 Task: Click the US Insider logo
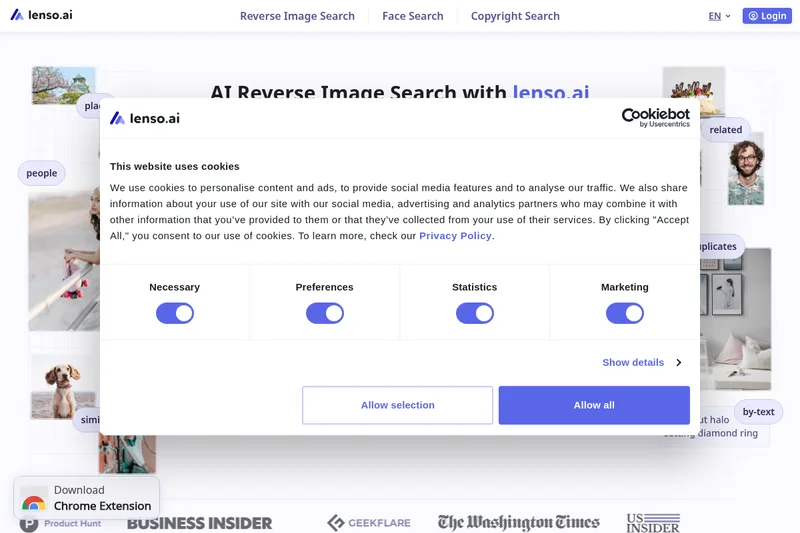point(653,523)
